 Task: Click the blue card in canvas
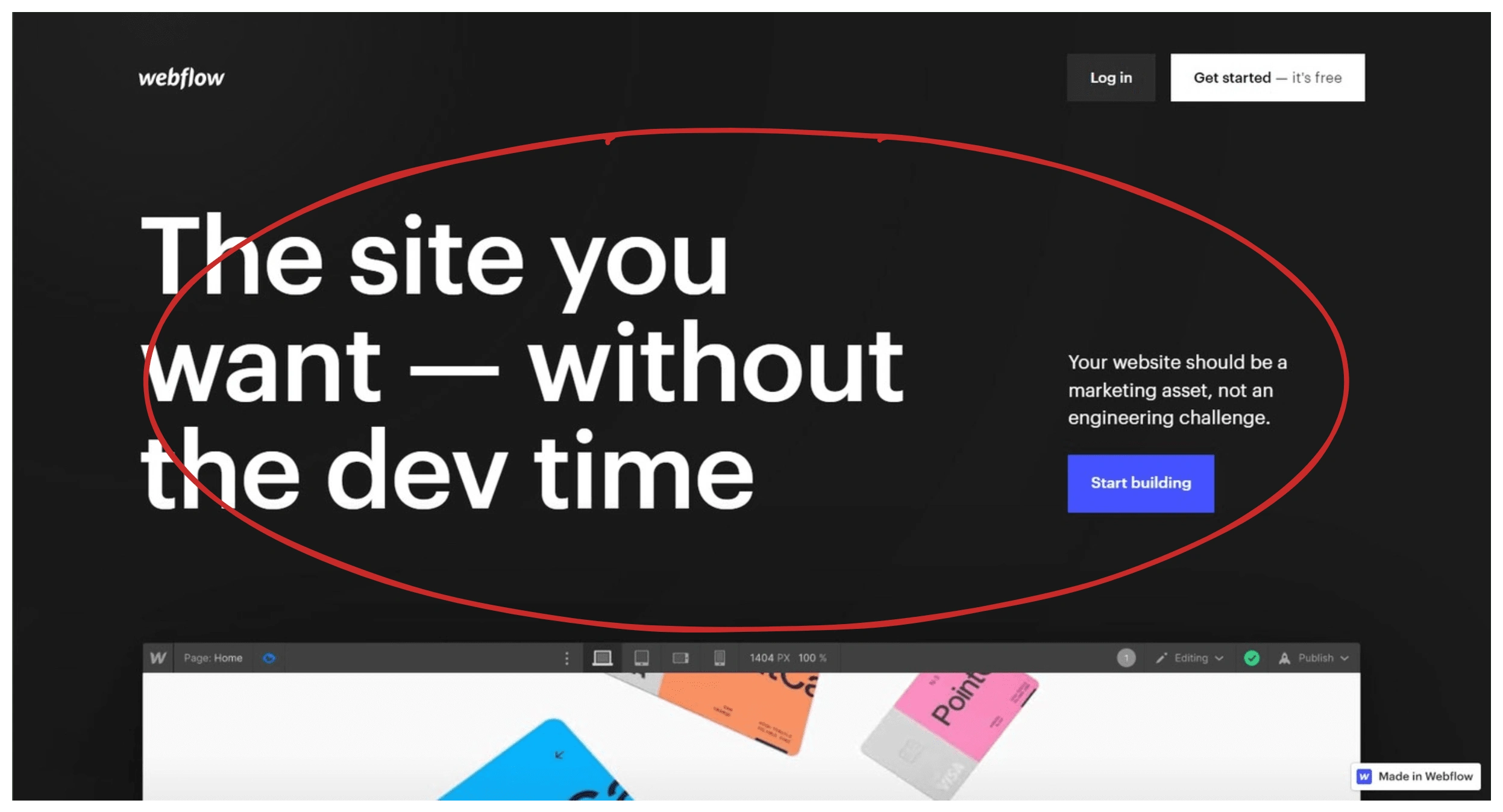[536, 764]
